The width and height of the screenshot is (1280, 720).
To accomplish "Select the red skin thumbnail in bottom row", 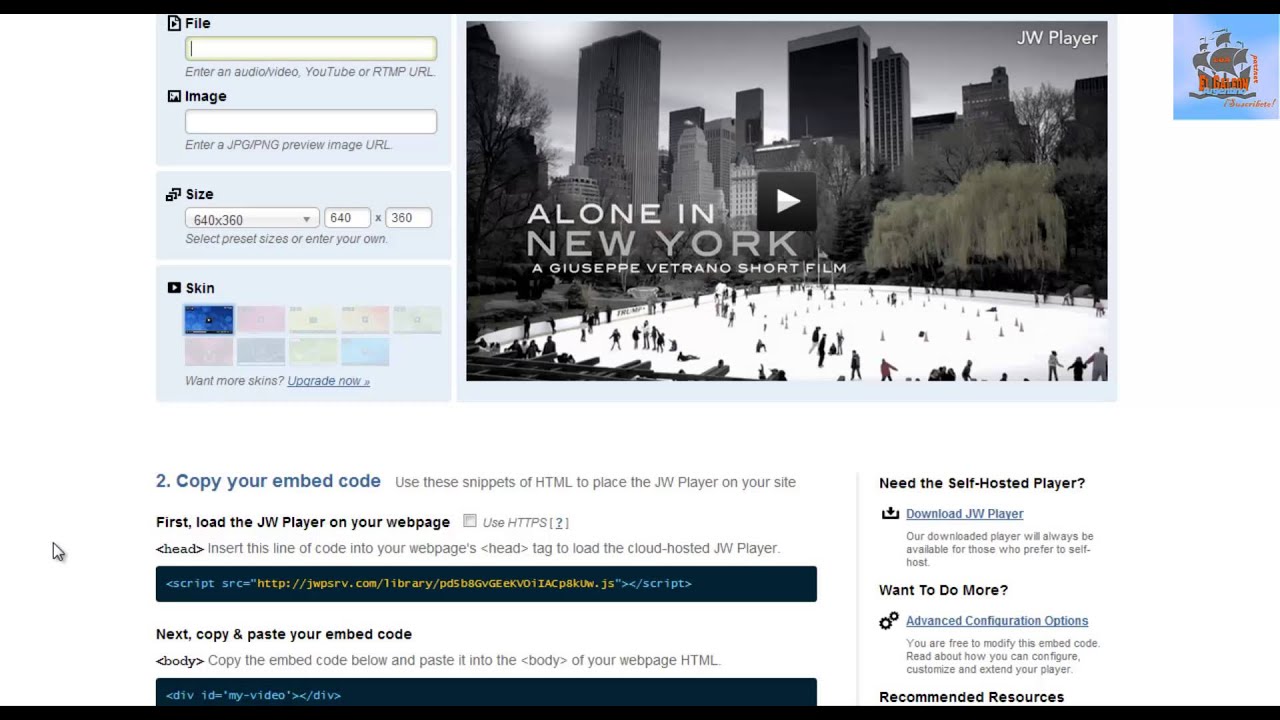I will click(x=209, y=351).
